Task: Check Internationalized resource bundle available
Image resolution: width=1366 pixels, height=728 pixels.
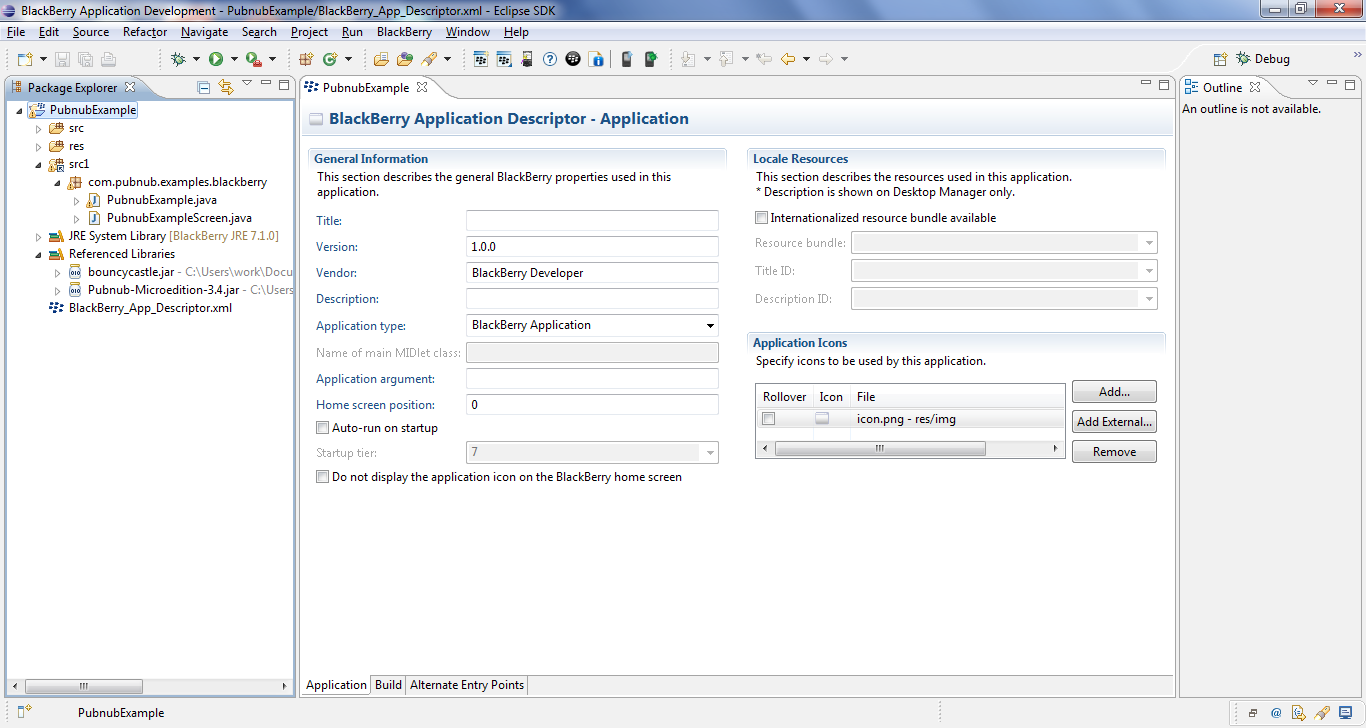Action: pos(761,217)
